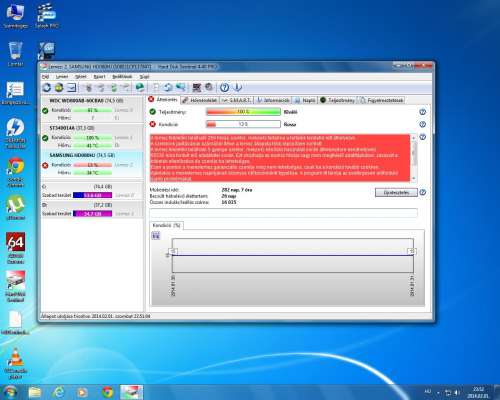Switch to the Napló tab

(x=305, y=100)
